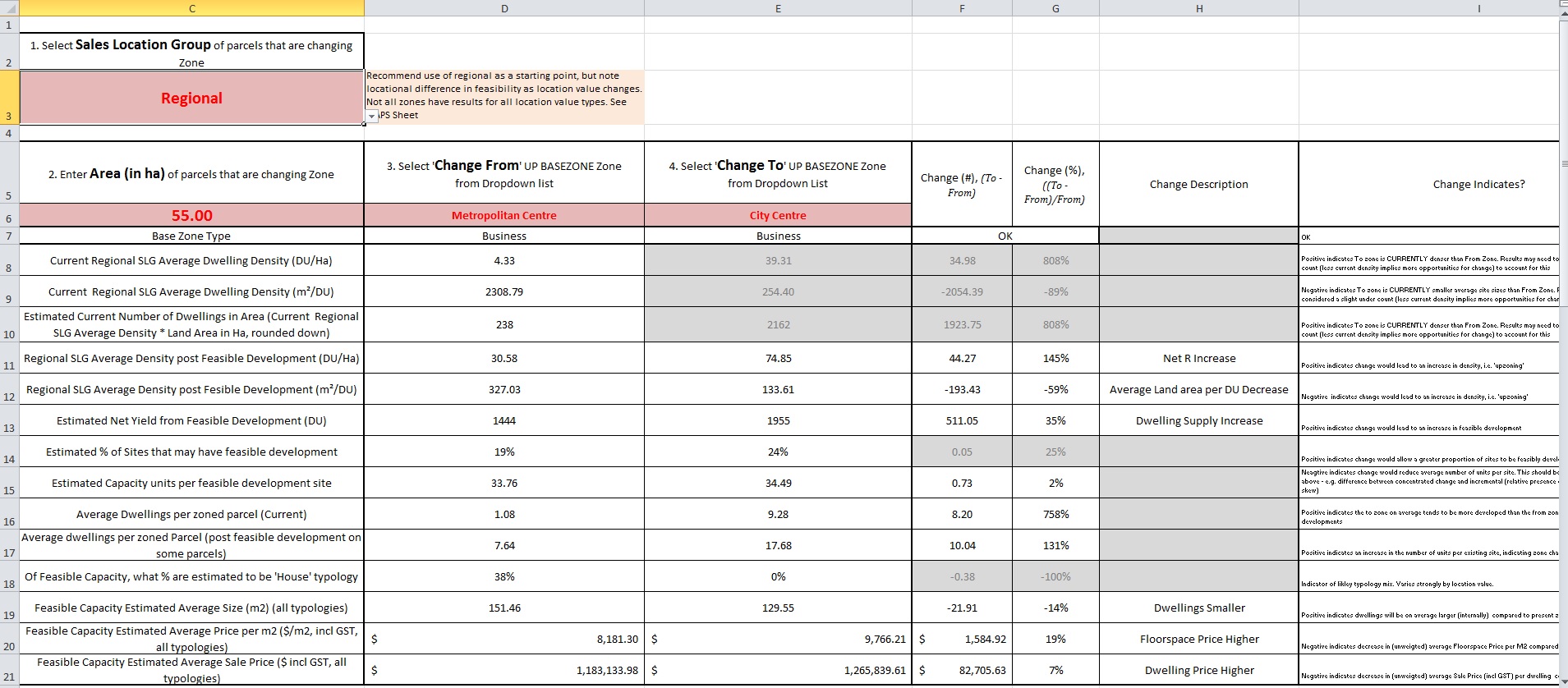Click the 1444 net yield cell
1568x688 pixels.
tap(504, 420)
